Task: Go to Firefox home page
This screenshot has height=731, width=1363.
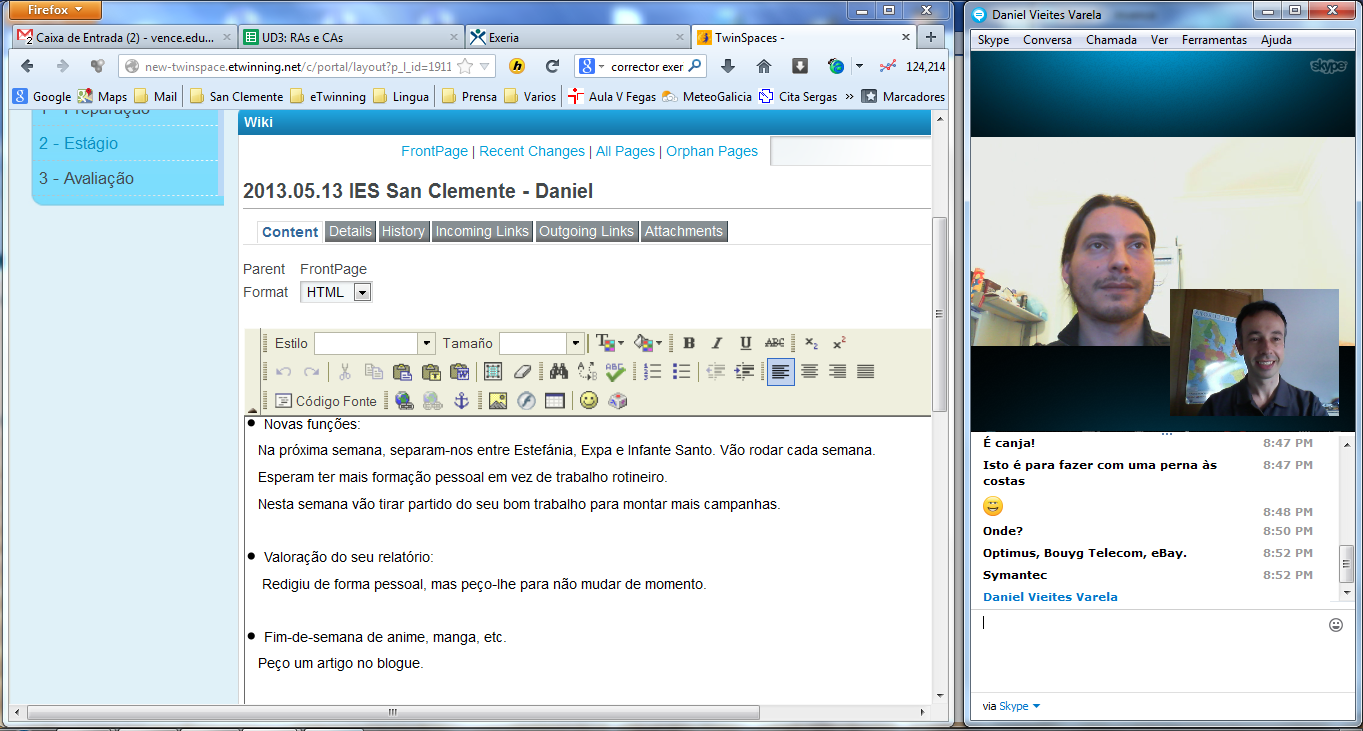Action: pyautogui.click(x=764, y=67)
